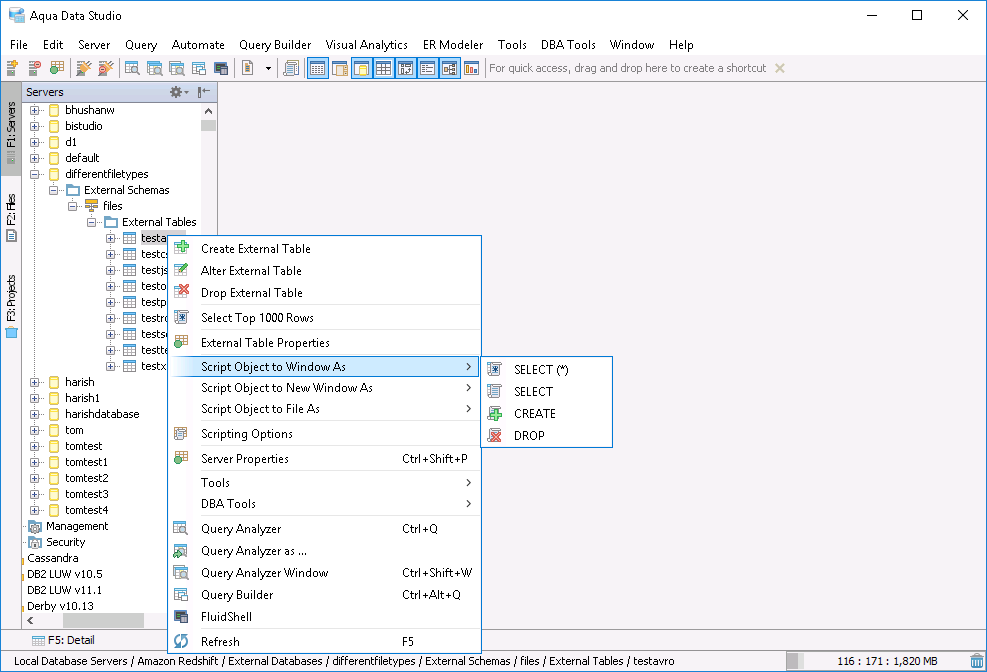Viewport: 987px width, 672px height.
Task: Collapse the differentfiletypes database node
Action: pos(35,174)
